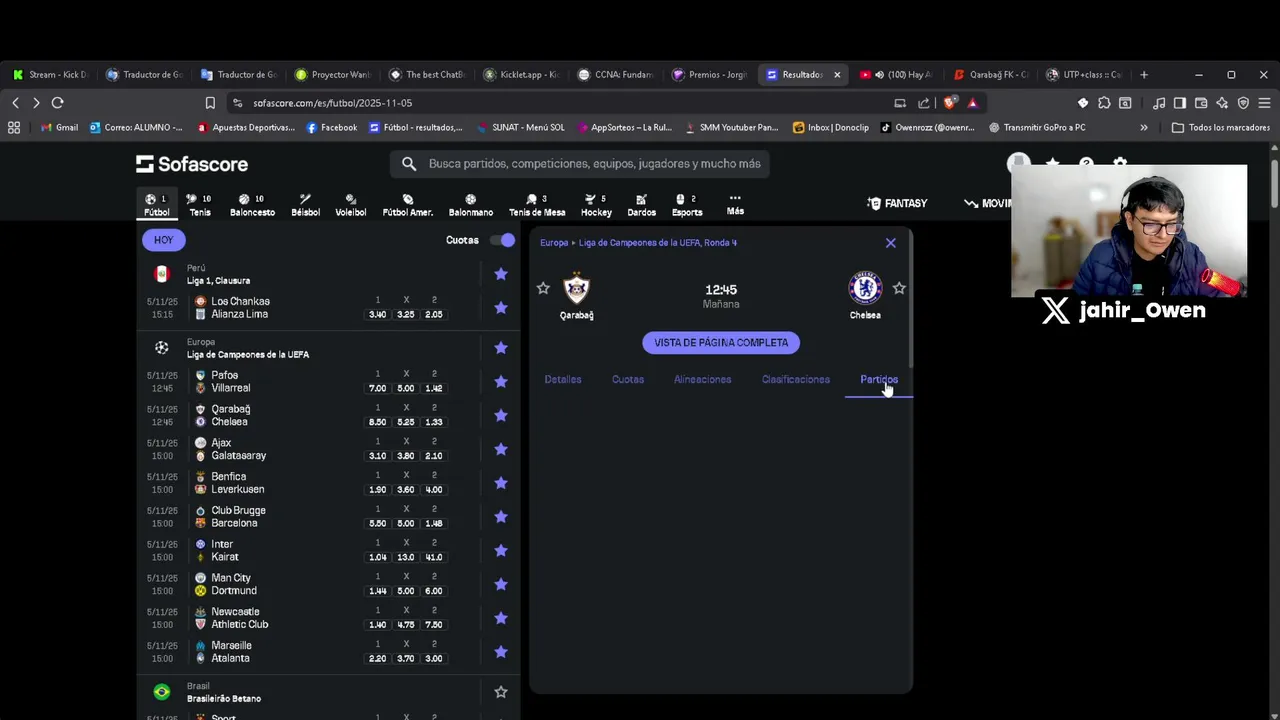Open the music note toolbar icon
1280x720 pixels.
pos(1159,103)
